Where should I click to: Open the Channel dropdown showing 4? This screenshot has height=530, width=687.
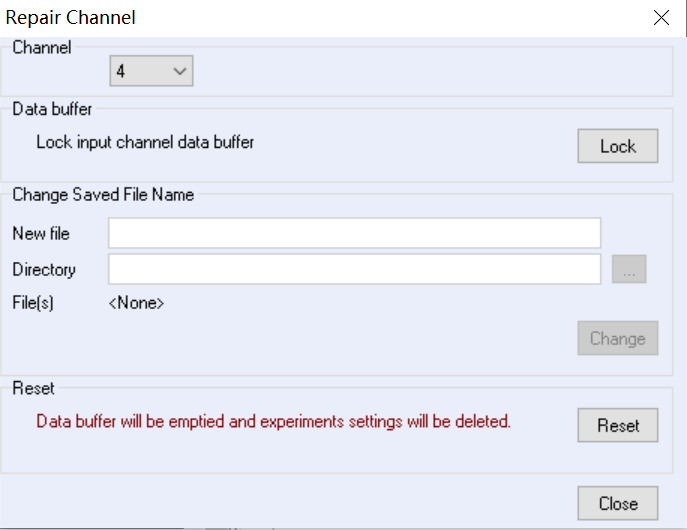click(x=150, y=71)
